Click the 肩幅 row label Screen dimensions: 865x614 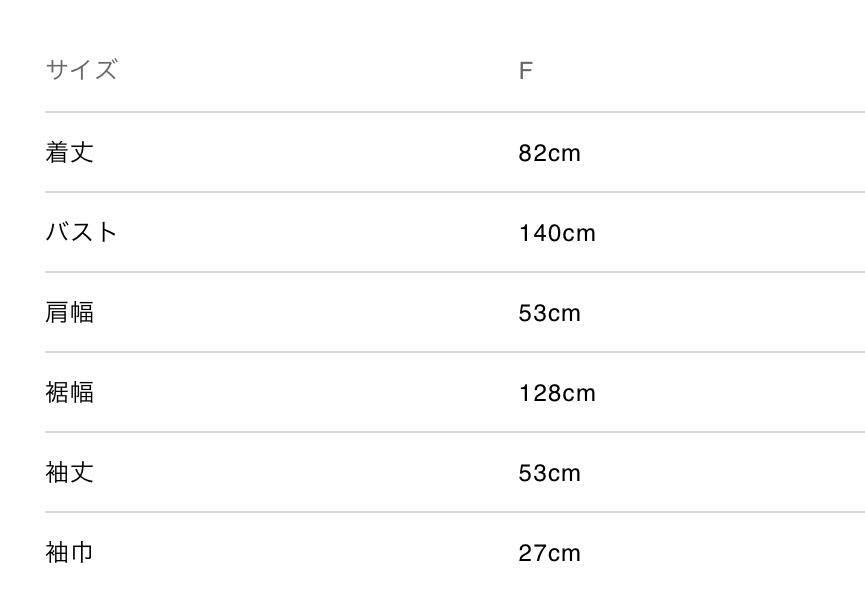[x=69, y=313]
